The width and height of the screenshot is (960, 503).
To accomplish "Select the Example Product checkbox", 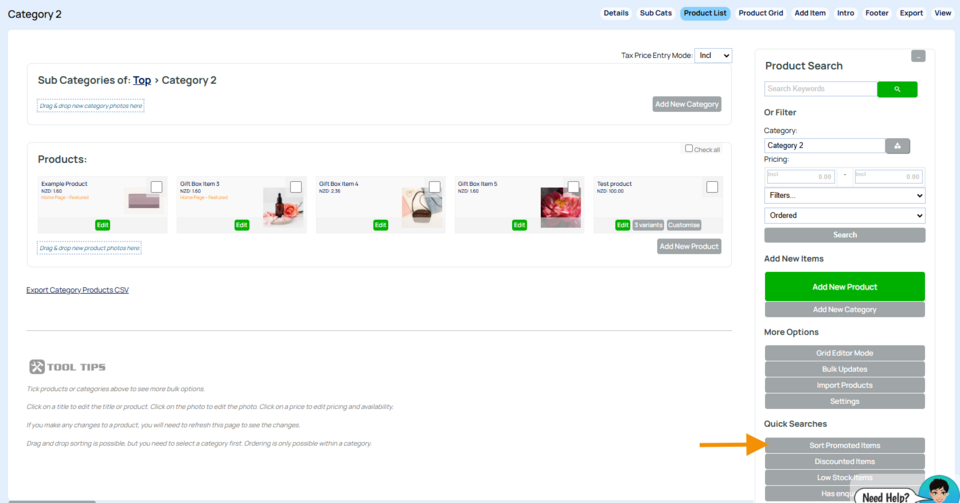I will click(x=156, y=187).
